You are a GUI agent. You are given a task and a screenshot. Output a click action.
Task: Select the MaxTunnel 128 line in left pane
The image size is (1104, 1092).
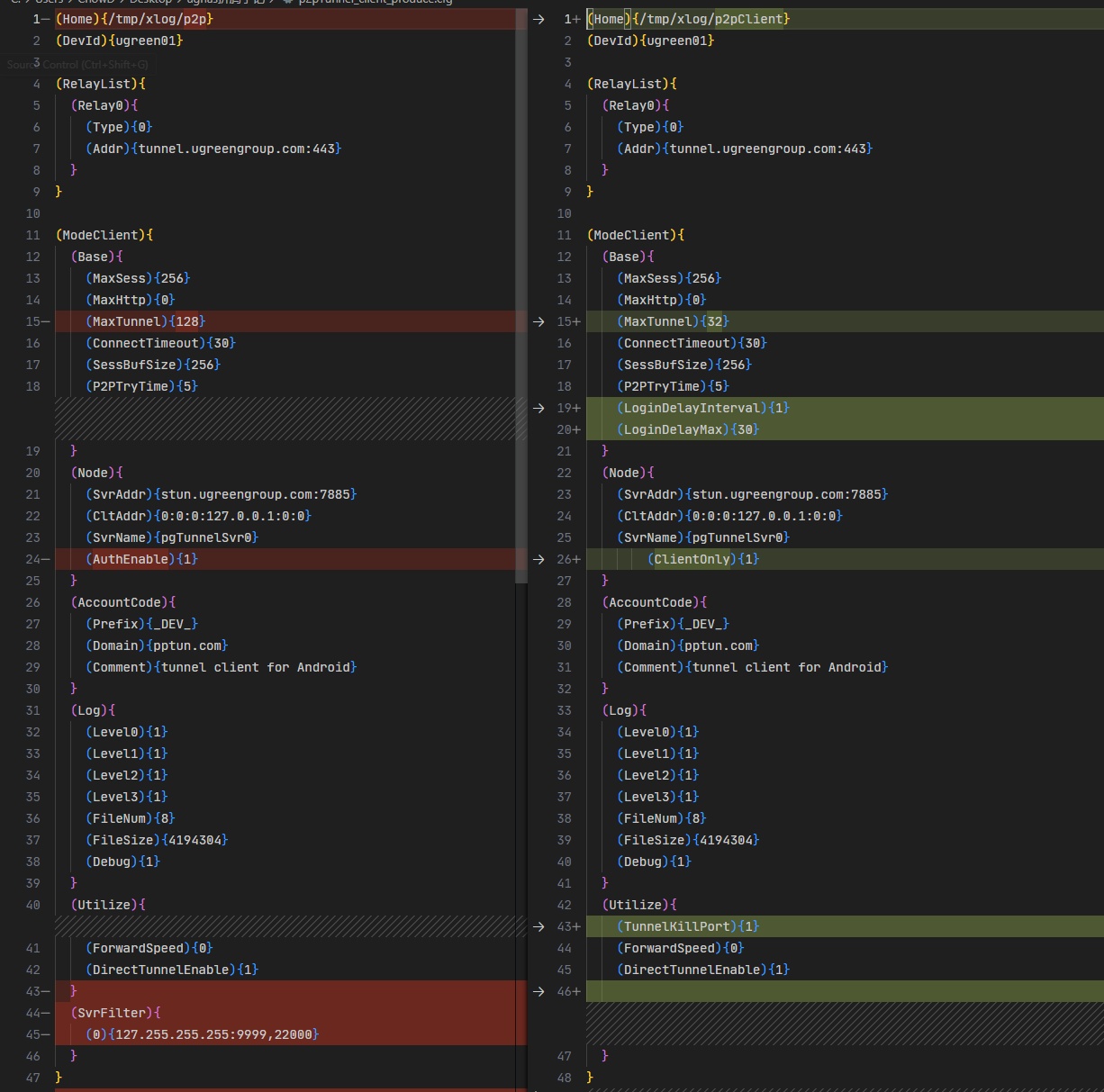tap(146, 321)
